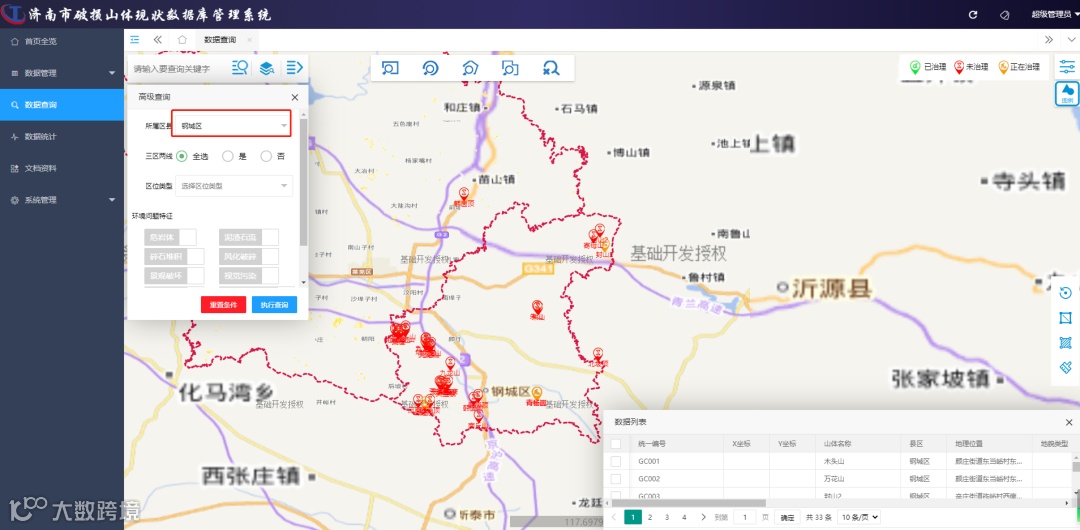Click the orange marker near 钢城区 label
The image size is (1080, 530).
[537, 392]
